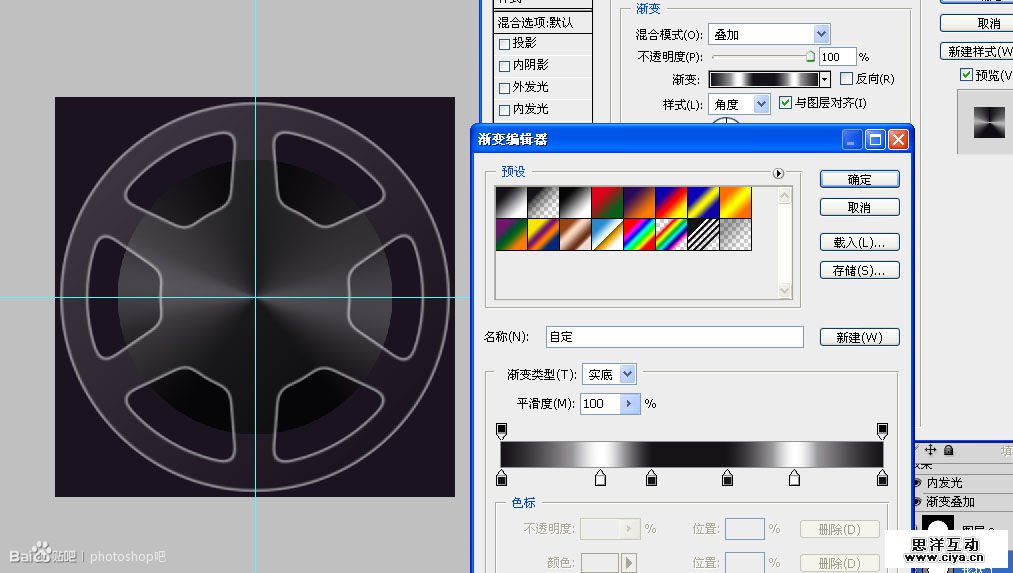Viewport: 1013px width, 573px height.
Task: Adjust the 不透明度 opacity slider handle
Action: pos(810,57)
